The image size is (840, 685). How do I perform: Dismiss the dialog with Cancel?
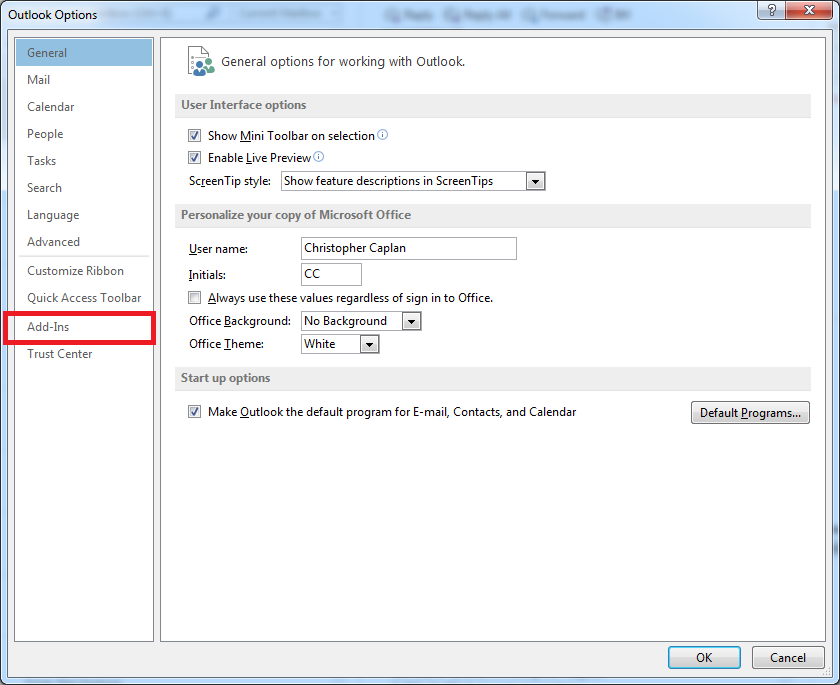[788, 657]
